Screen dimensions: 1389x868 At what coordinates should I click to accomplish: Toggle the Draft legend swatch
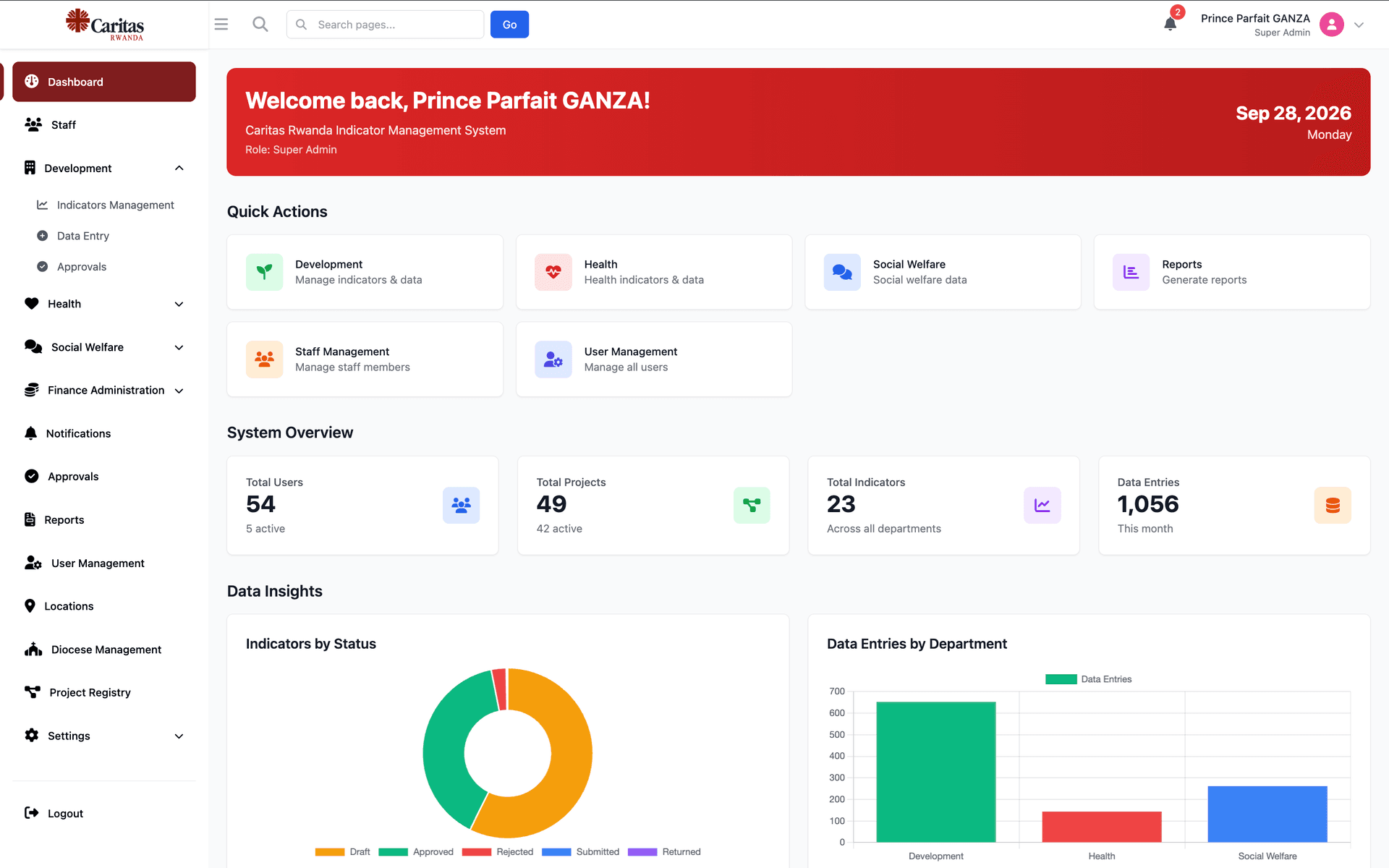point(330,851)
